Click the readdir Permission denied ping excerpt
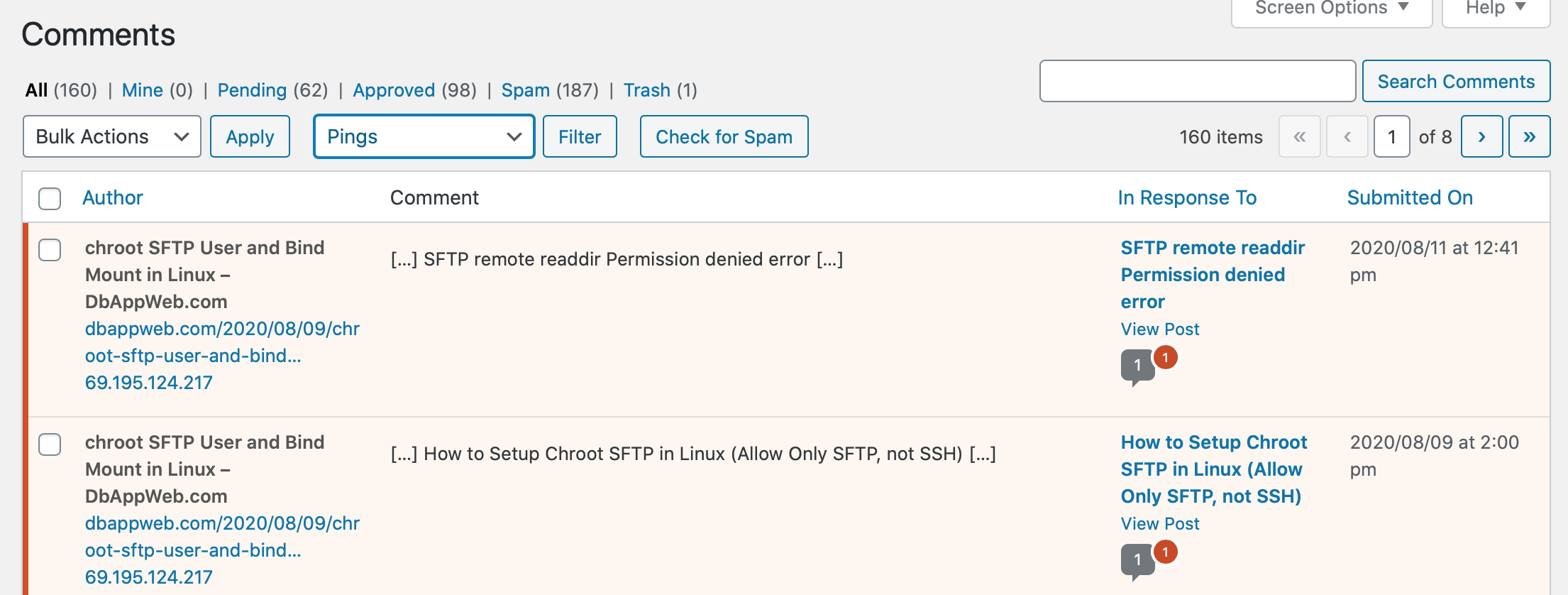The height and width of the screenshot is (595, 1568). [617, 259]
